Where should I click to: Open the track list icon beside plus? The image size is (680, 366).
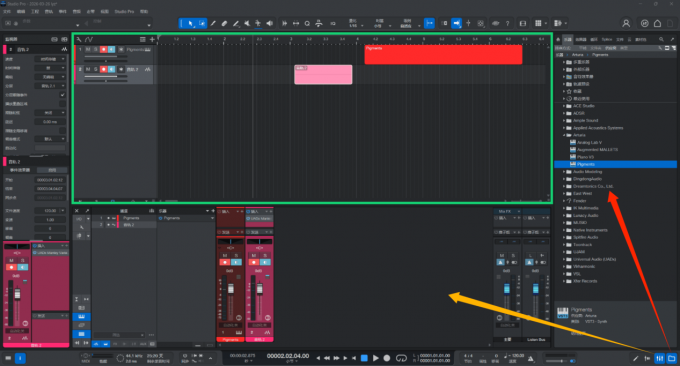143,39
